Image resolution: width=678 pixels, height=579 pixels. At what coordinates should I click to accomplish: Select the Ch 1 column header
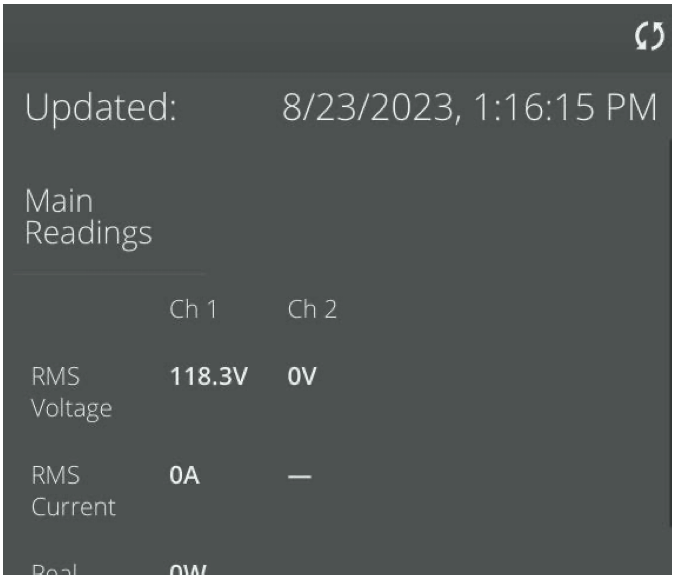click(193, 310)
